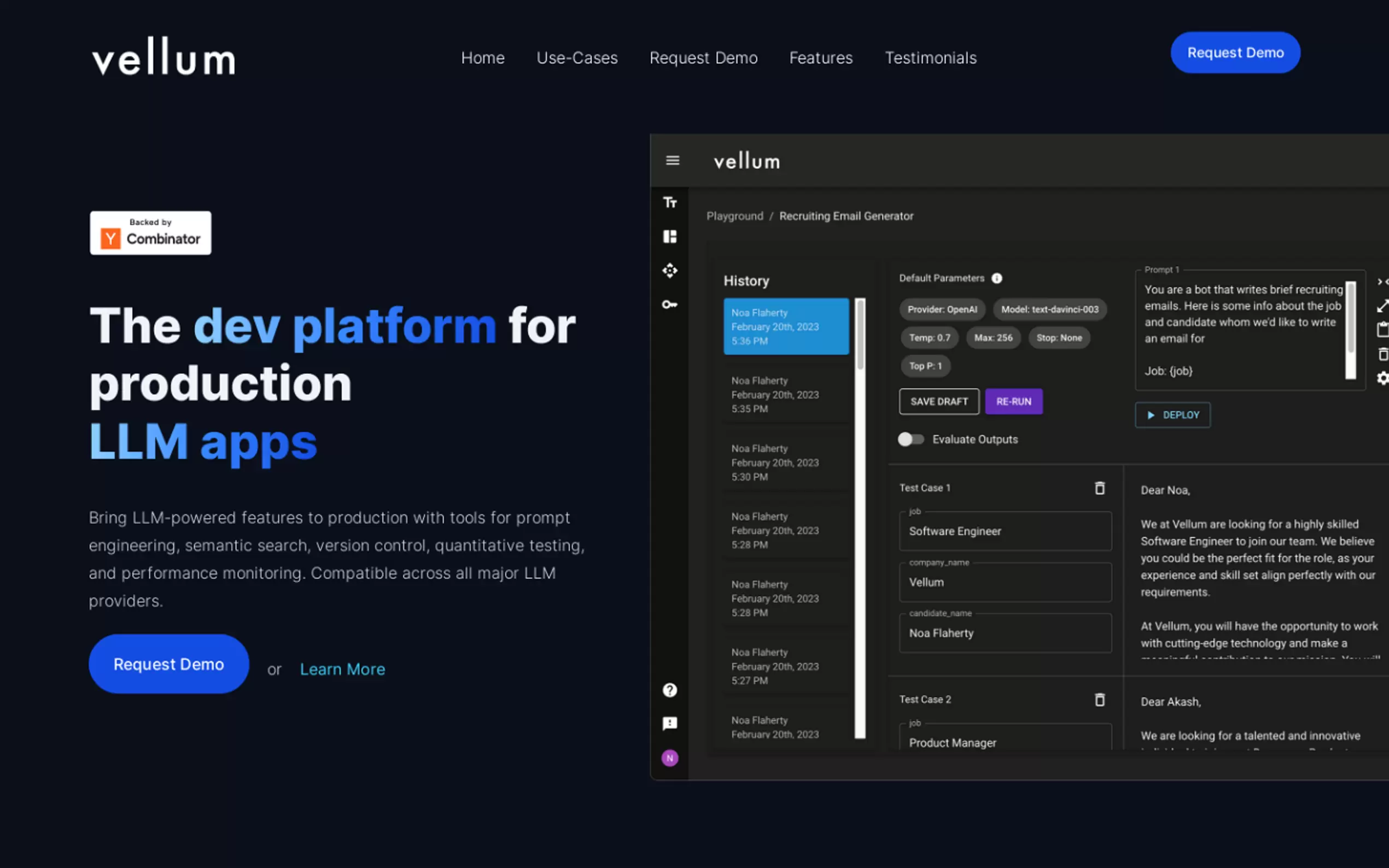The height and width of the screenshot is (868, 1389).
Task: Click the company_name input field
Action: pos(1005,582)
